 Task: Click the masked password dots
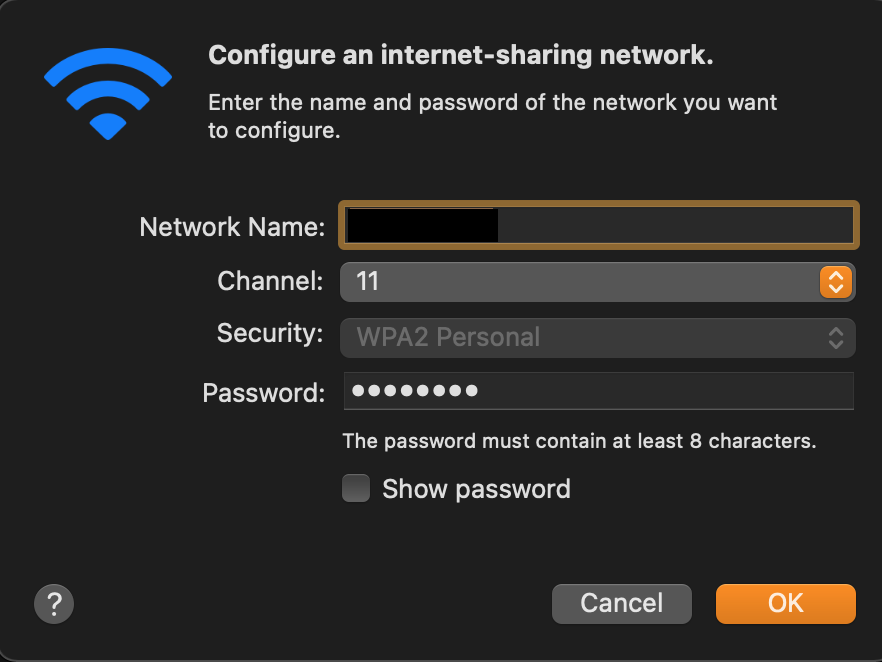coord(415,391)
